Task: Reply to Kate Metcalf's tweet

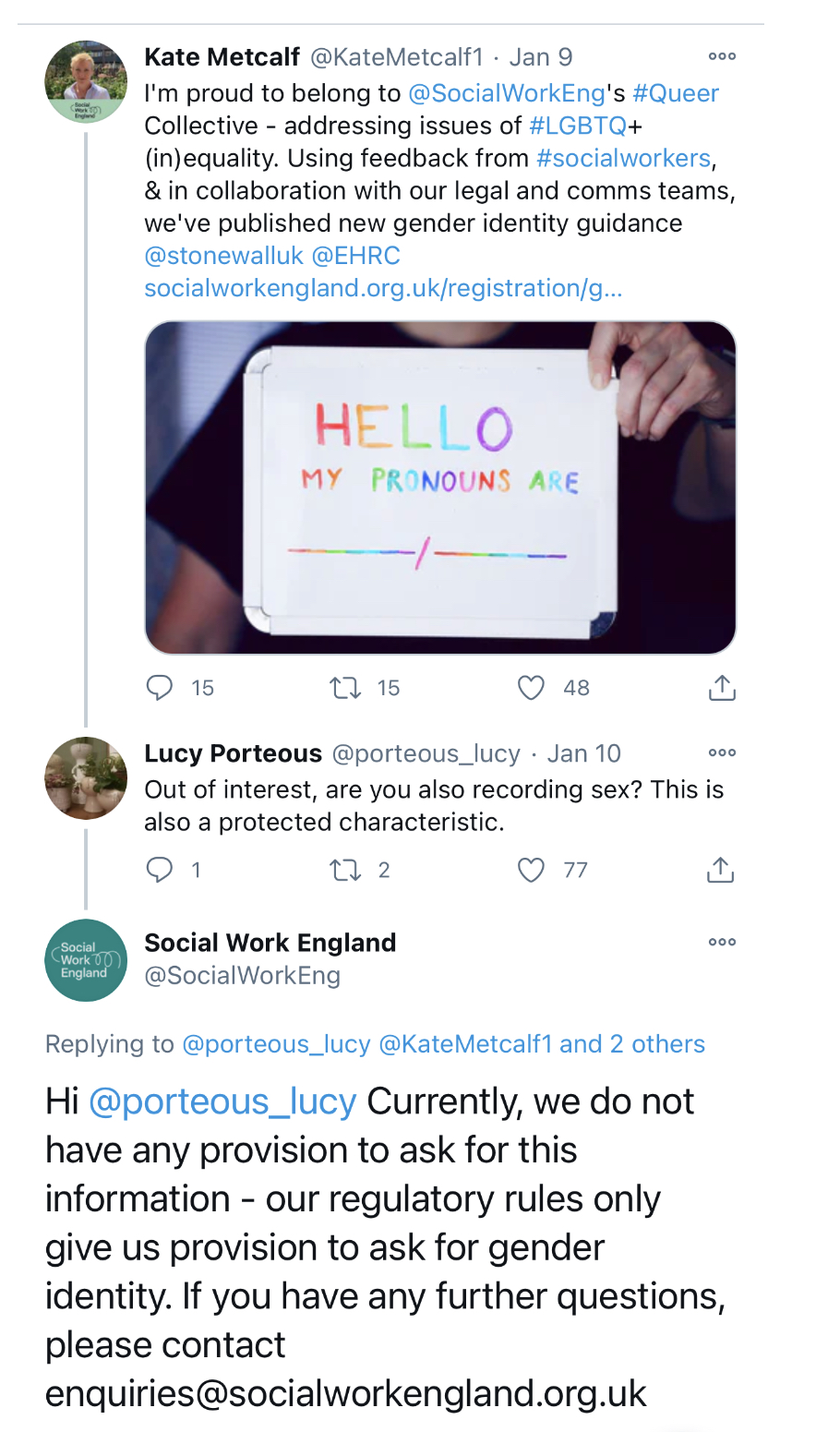Action: (x=160, y=688)
